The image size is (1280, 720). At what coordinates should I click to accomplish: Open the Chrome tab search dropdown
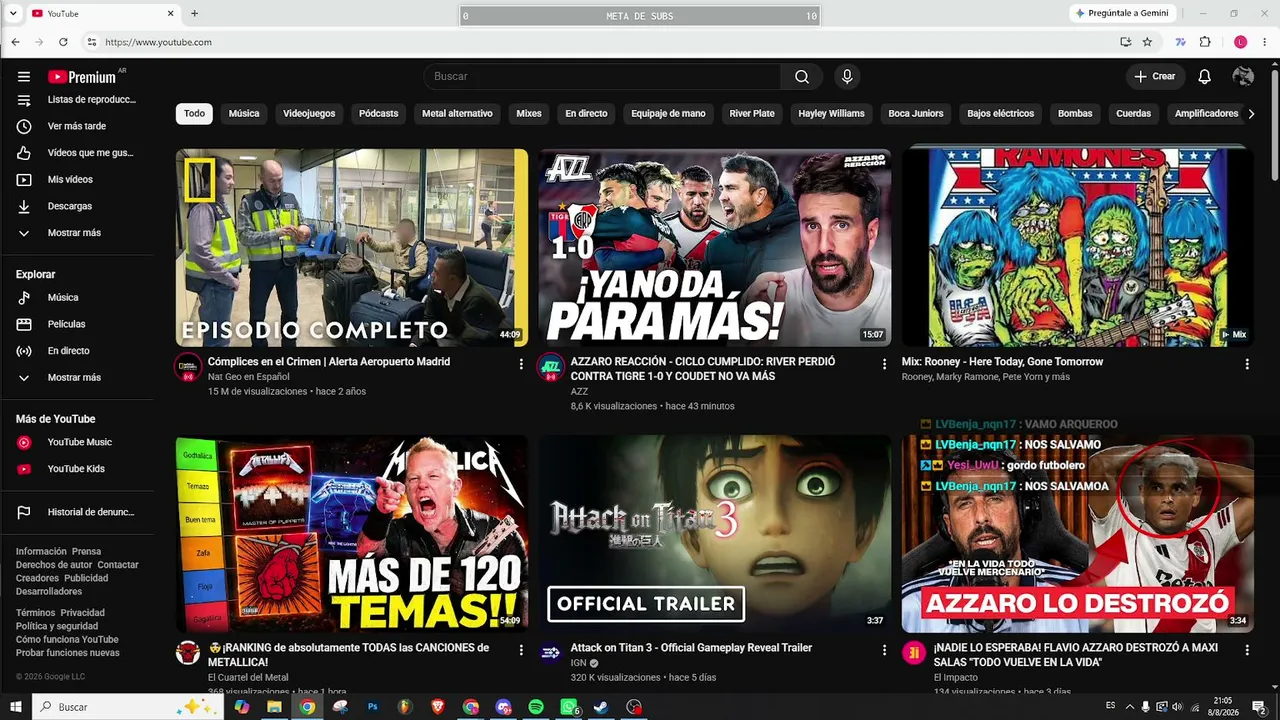point(13,14)
